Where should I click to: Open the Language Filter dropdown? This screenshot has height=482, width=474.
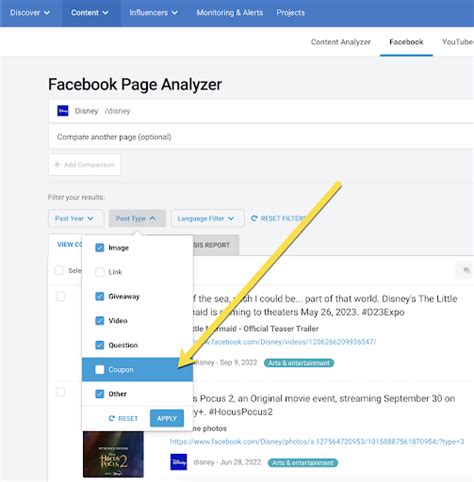point(207,218)
